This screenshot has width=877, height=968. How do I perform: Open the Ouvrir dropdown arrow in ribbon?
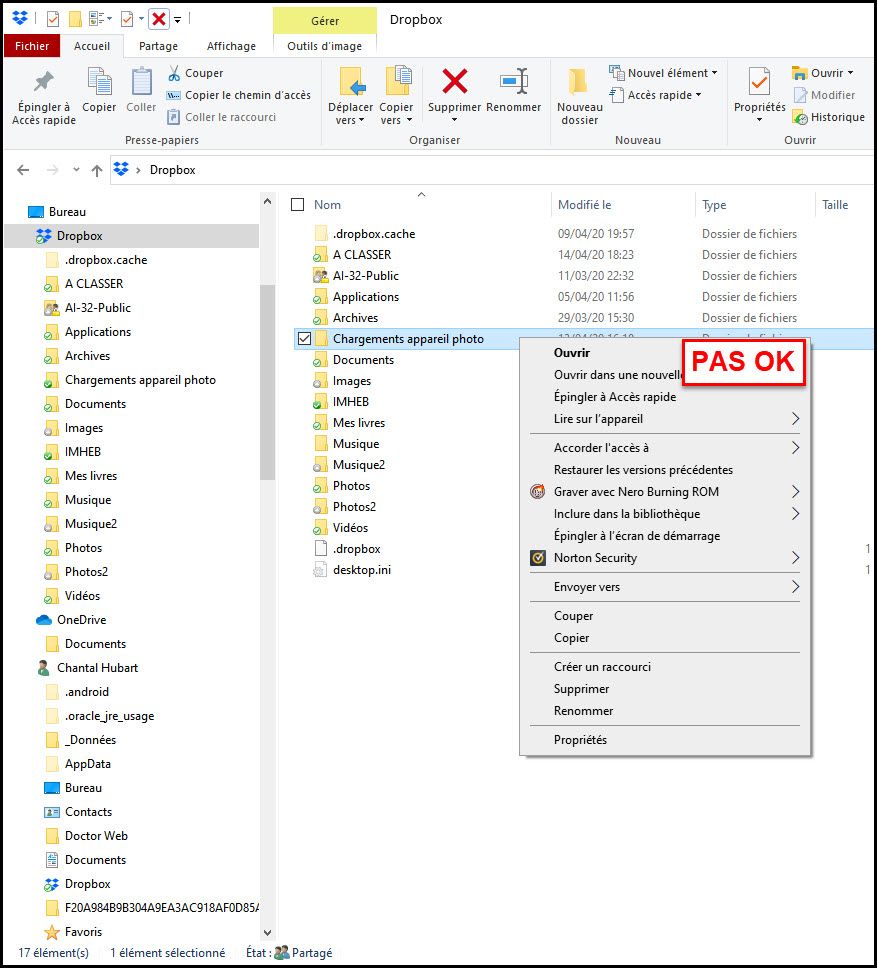pyautogui.click(x=850, y=73)
